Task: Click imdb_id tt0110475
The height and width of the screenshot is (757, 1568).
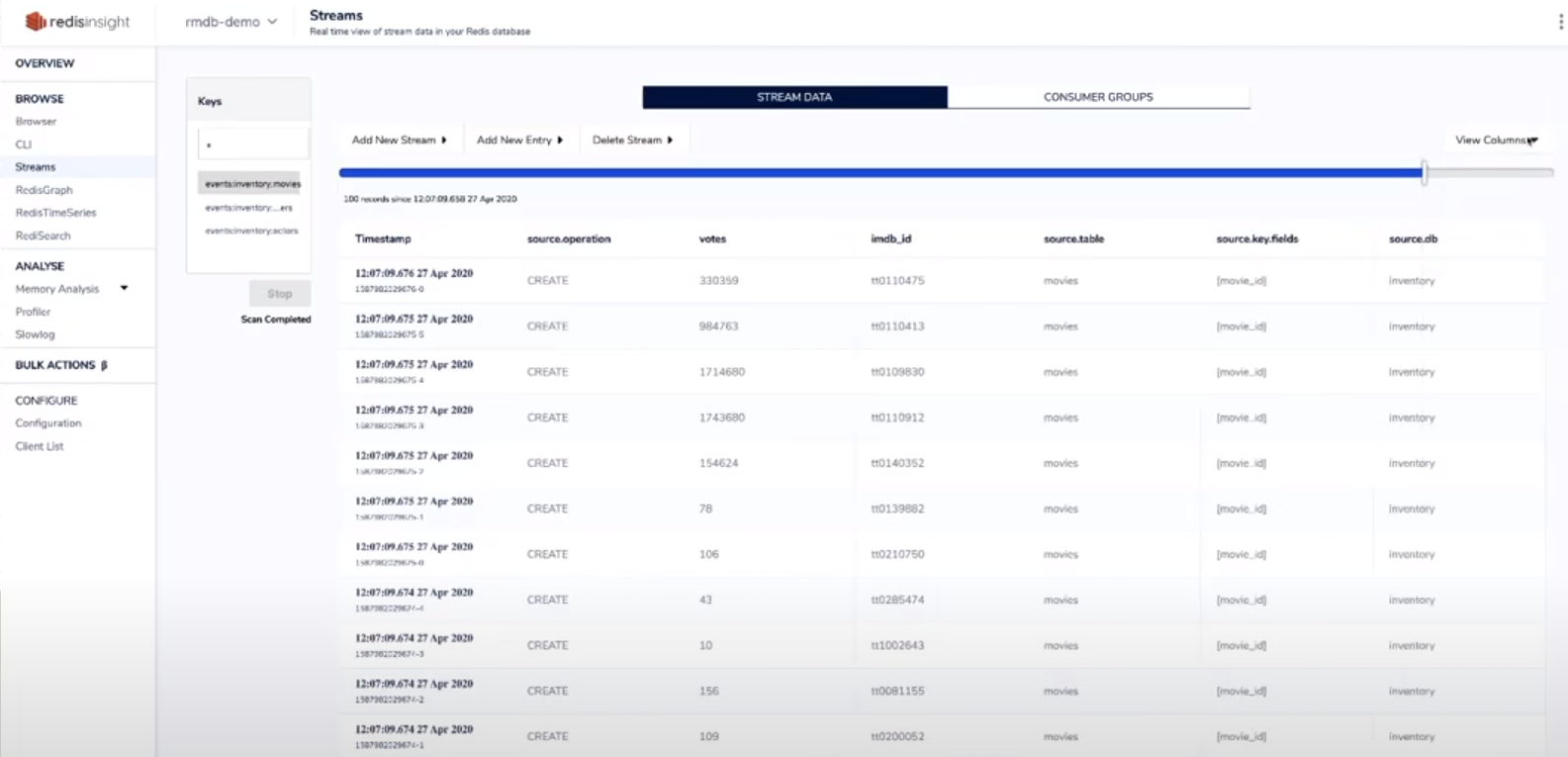Action: (897, 281)
